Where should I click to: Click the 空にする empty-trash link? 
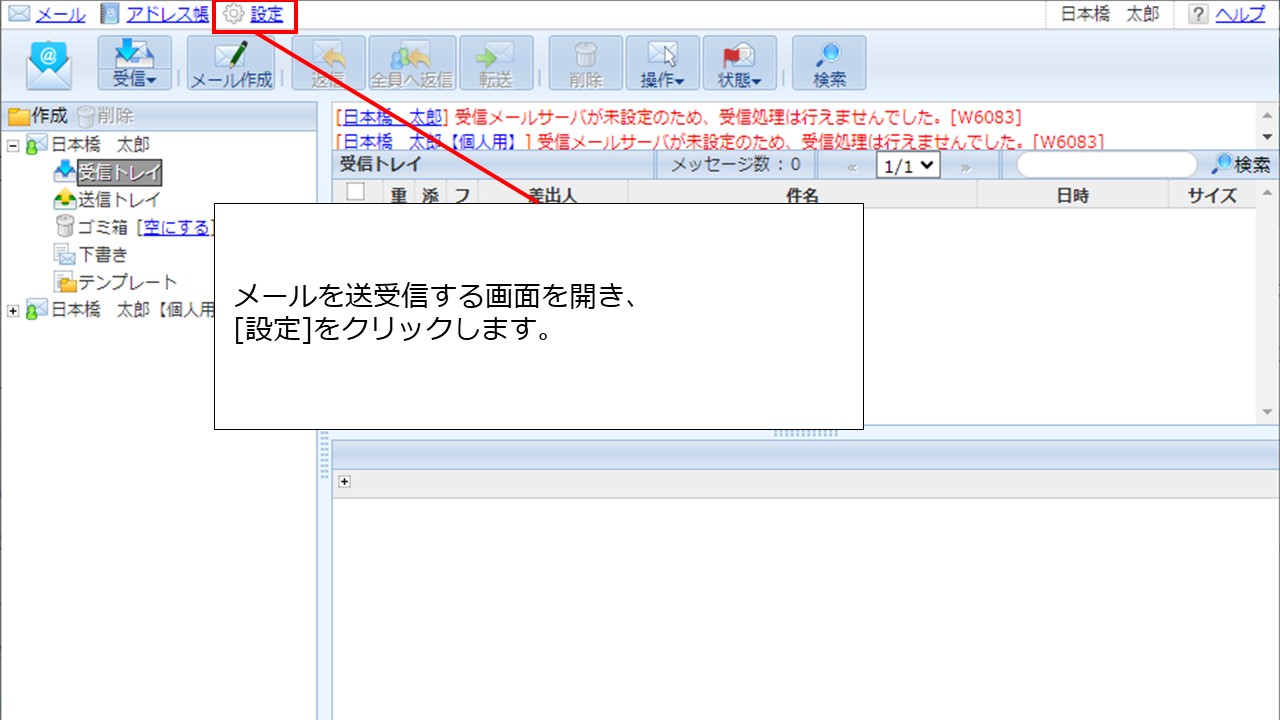178,227
